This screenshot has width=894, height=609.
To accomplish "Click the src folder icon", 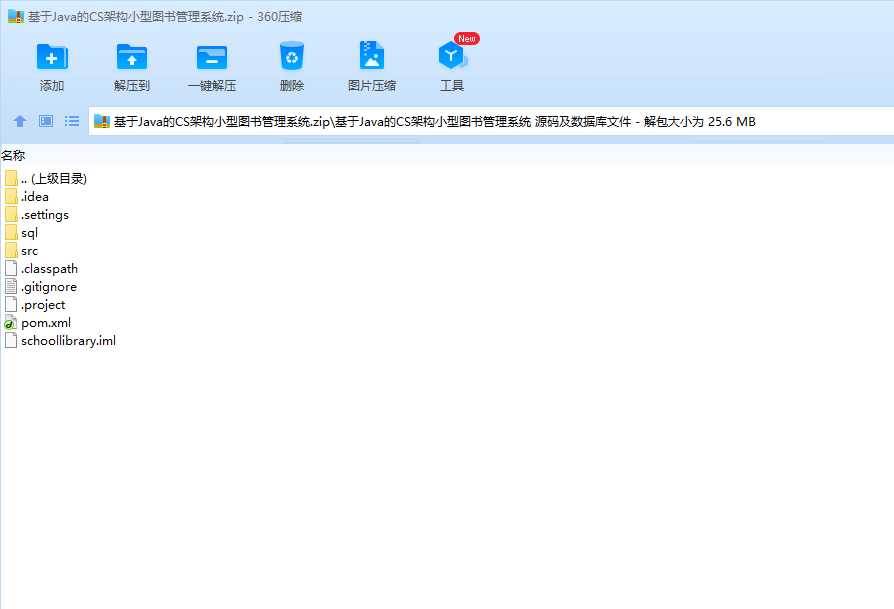I will [x=11, y=250].
